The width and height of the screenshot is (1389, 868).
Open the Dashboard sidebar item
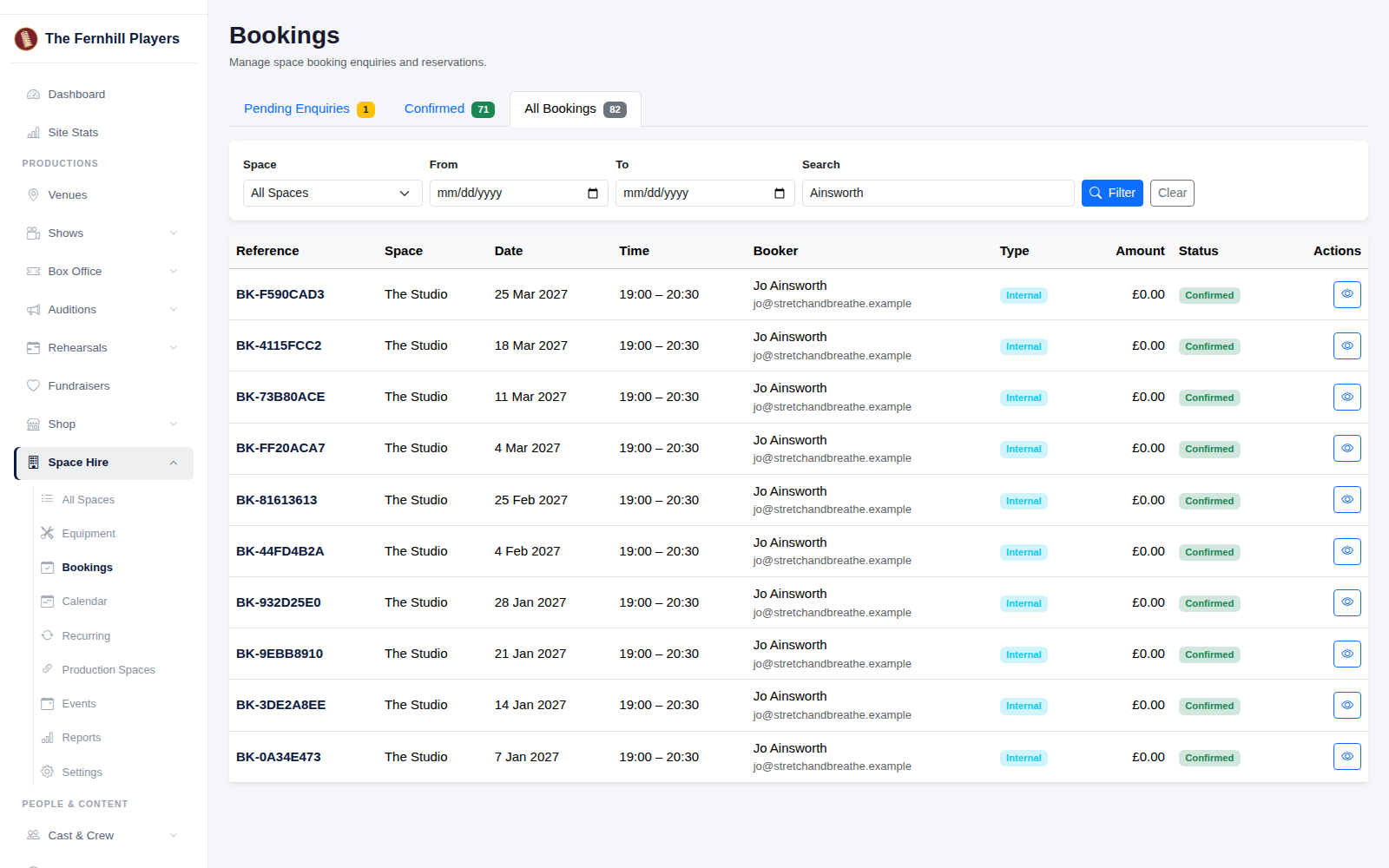coord(103,95)
